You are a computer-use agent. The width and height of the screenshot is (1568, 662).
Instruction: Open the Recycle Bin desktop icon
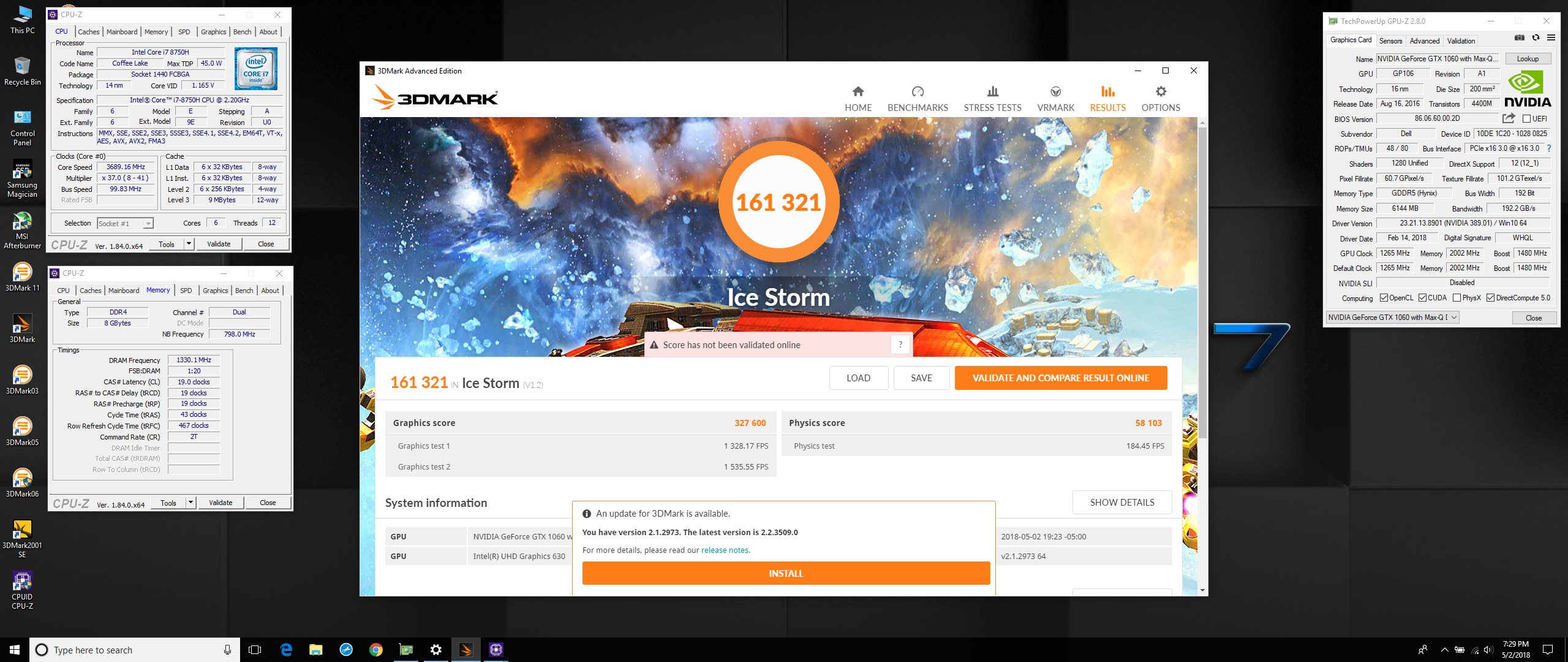coord(23,71)
